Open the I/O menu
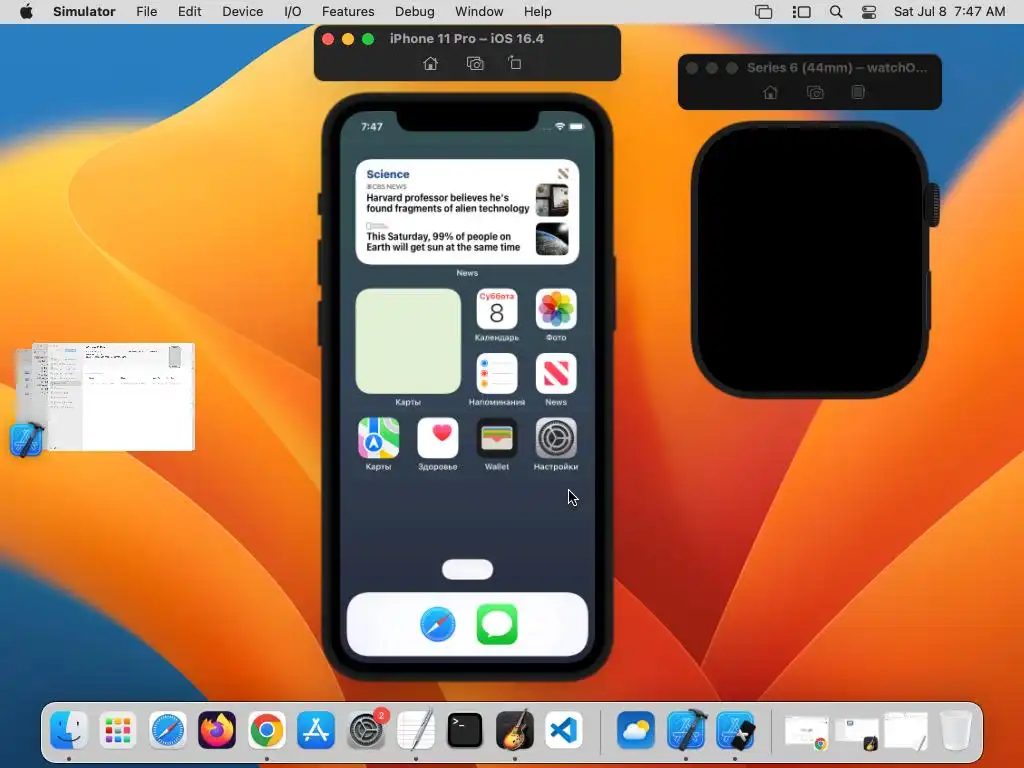This screenshot has height=768, width=1024. [293, 12]
